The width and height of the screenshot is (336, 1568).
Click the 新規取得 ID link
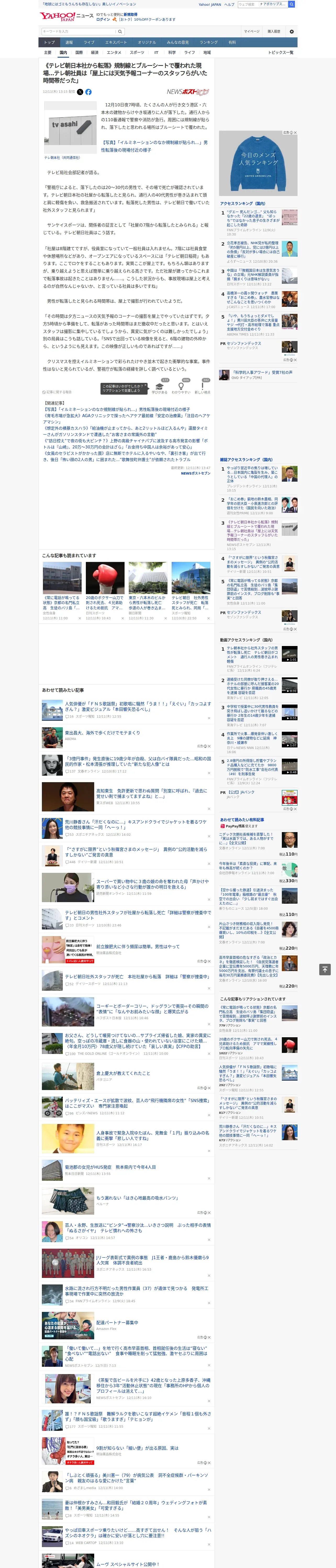(131, 14)
